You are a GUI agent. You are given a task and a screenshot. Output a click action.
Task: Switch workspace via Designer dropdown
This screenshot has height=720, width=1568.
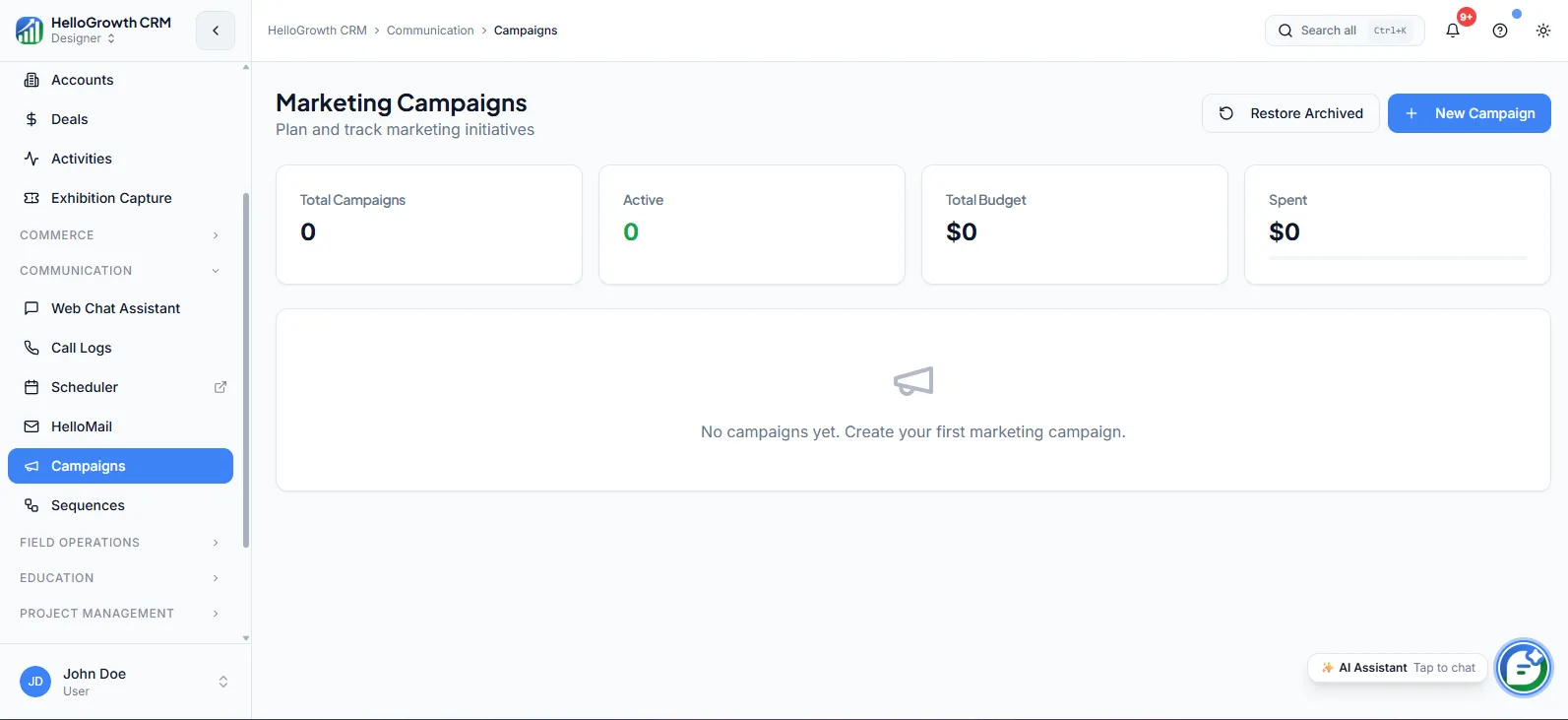coord(84,38)
